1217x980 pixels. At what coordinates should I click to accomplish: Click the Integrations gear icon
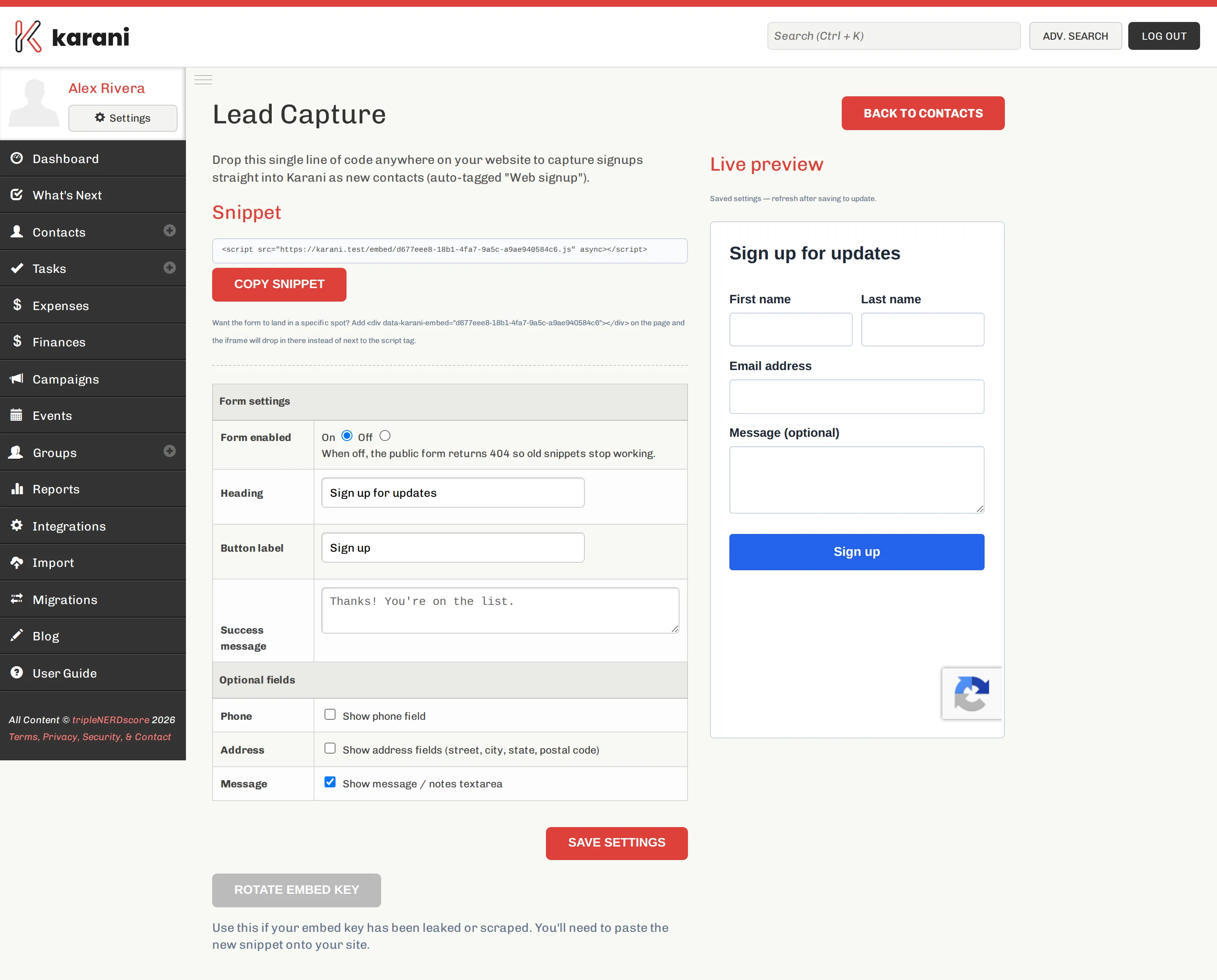point(17,525)
